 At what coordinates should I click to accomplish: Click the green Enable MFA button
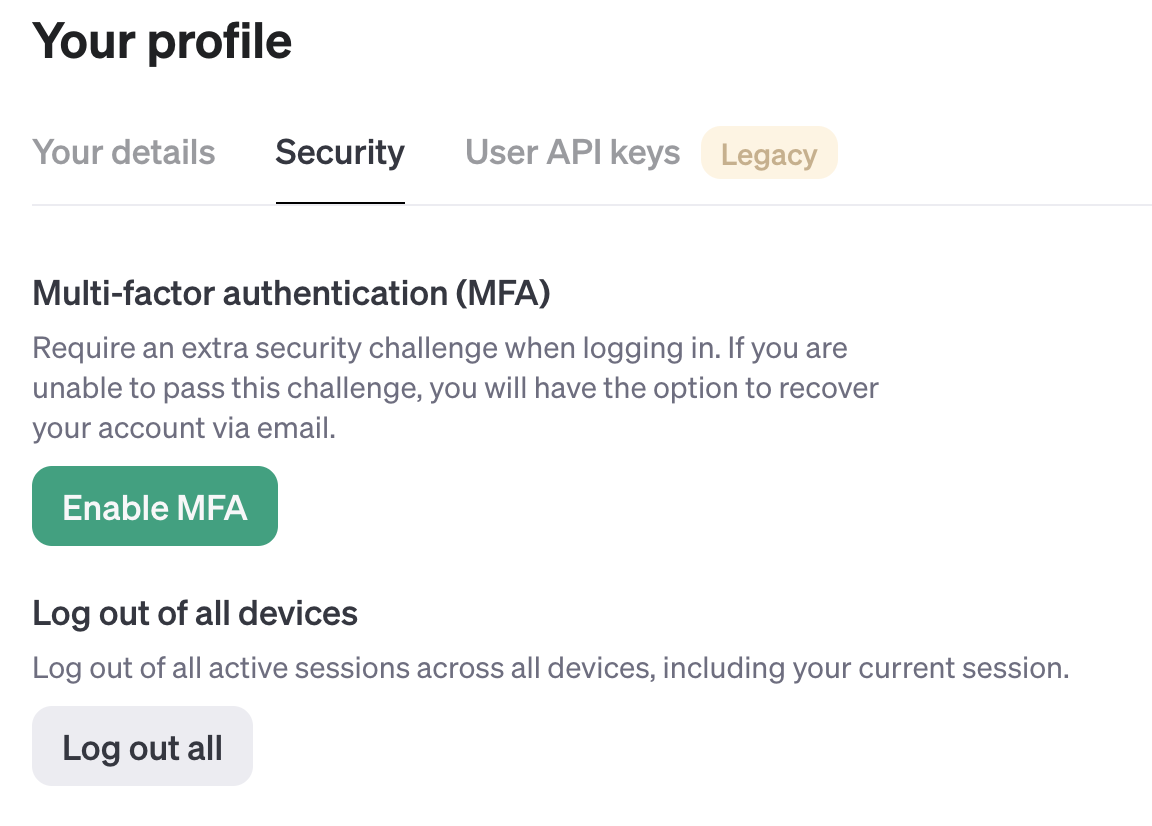tap(155, 506)
